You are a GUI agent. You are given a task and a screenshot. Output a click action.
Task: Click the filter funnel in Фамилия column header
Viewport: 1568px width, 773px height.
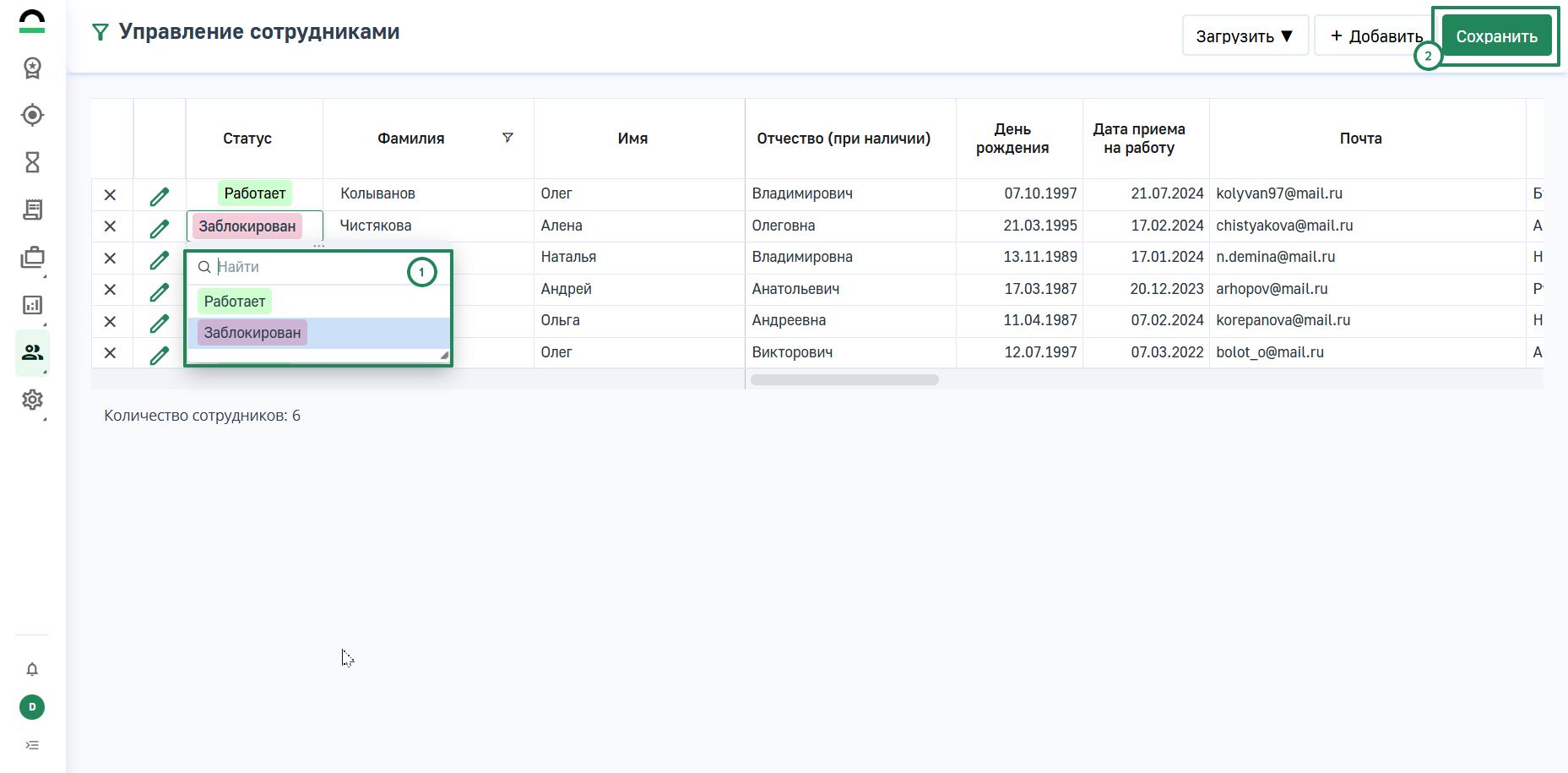(507, 138)
